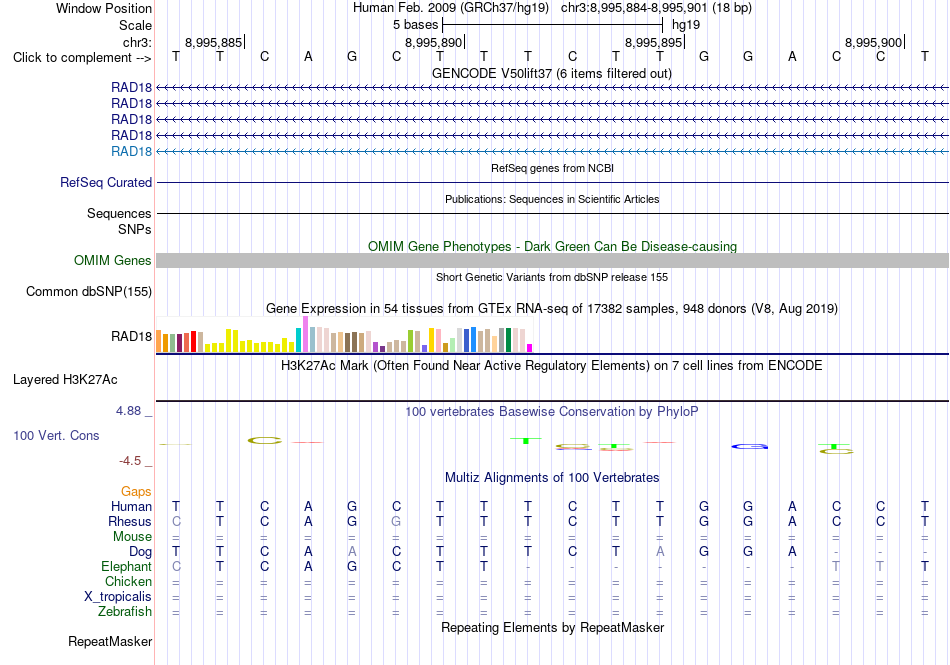Click the 'Click to complement -->' label
Viewport: 950px width, 665px height.
82,58
